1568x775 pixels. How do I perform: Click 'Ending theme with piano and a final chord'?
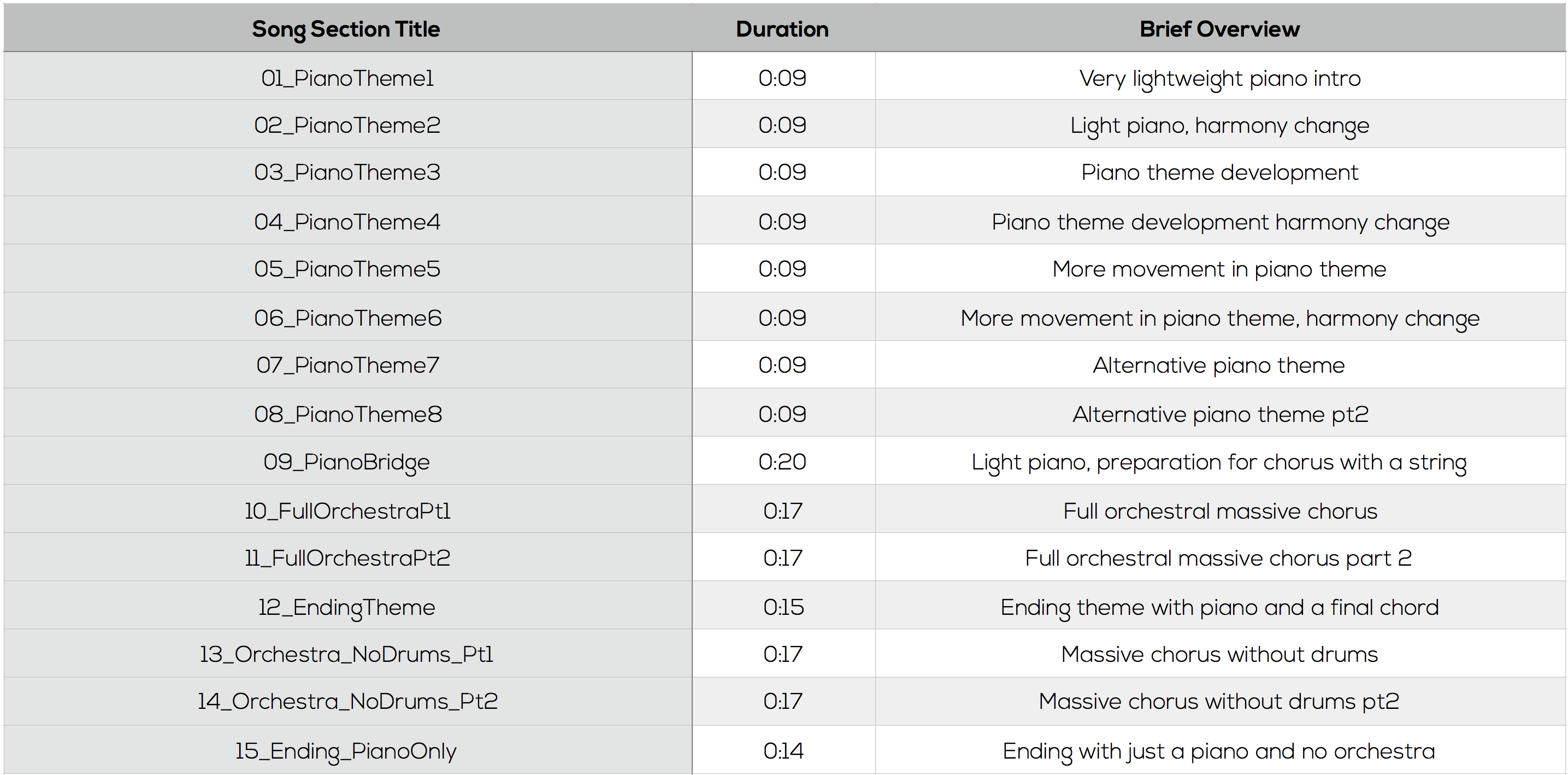point(1220,607)
